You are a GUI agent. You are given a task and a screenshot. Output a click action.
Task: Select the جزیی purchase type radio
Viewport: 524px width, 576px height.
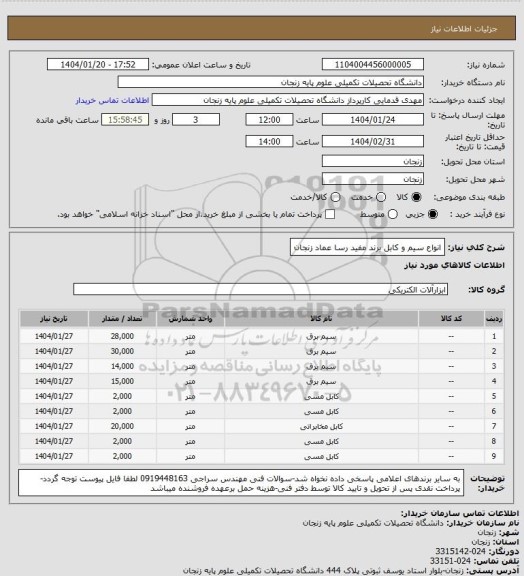(x=433, y=214)
